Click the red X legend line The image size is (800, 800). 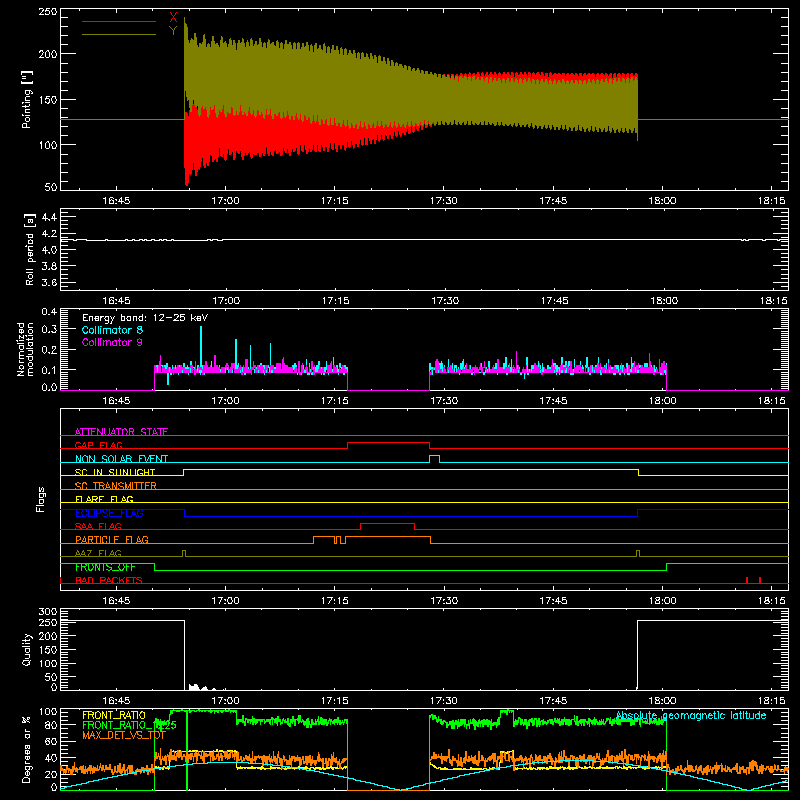pyautogui.click(x=119, y=21)
